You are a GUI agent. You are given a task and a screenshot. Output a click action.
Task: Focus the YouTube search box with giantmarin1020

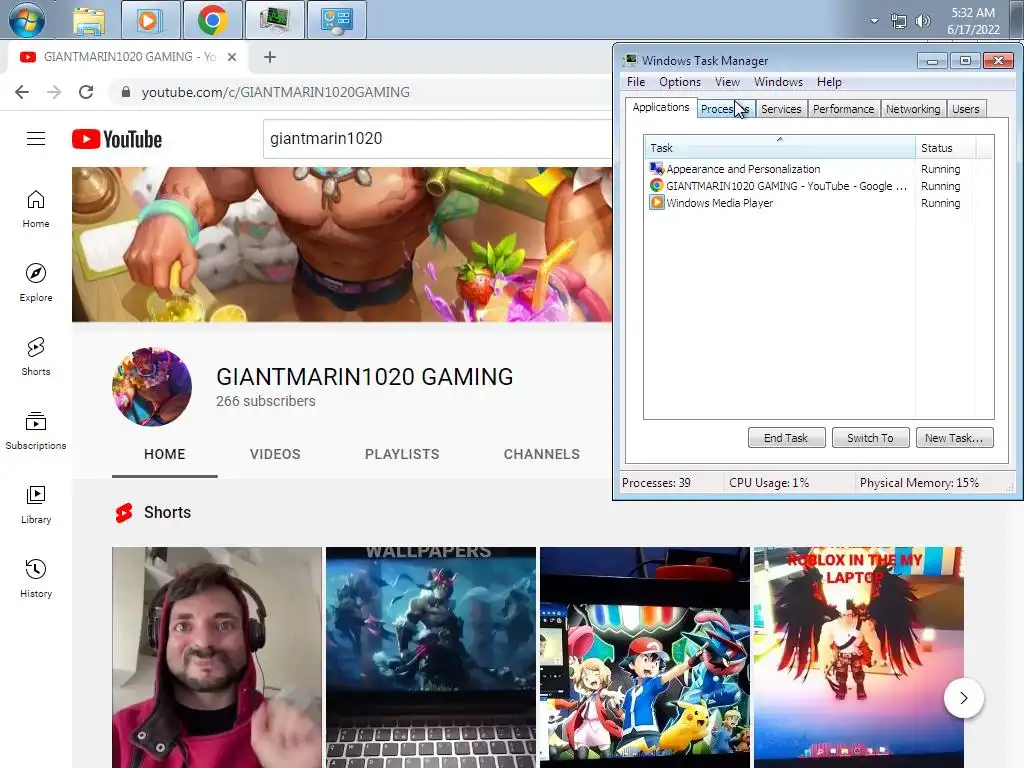click(438, 138)
